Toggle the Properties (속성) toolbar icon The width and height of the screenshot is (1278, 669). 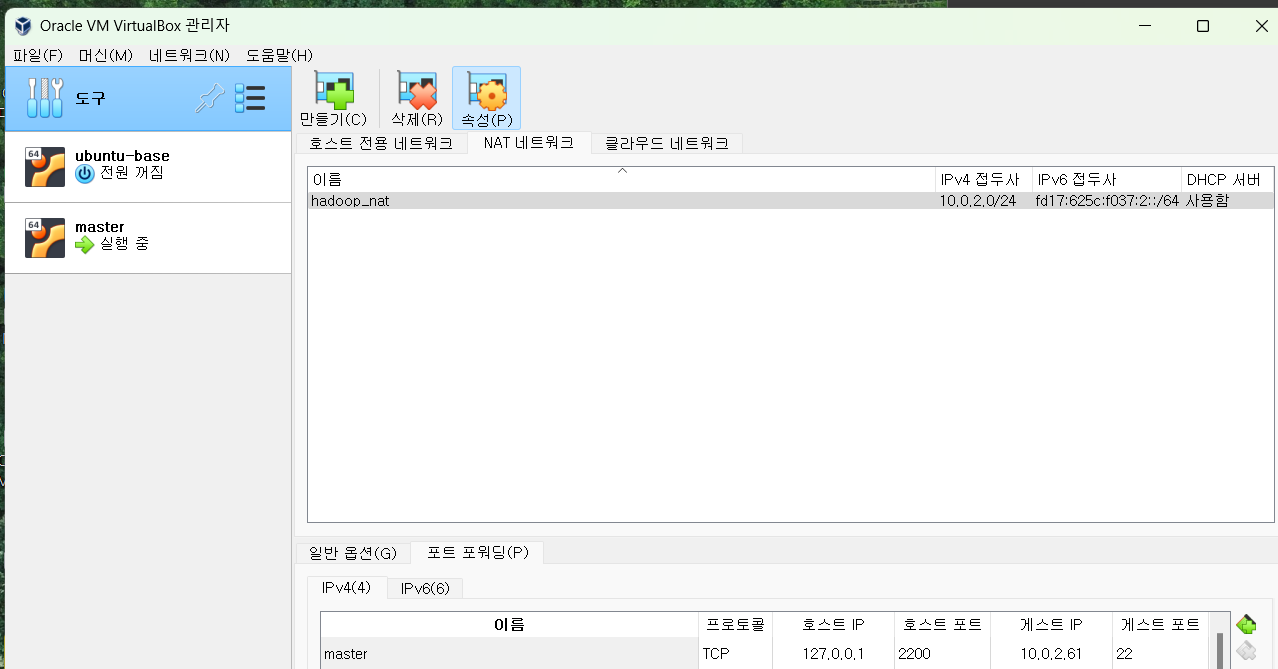(x=486, y=90)
